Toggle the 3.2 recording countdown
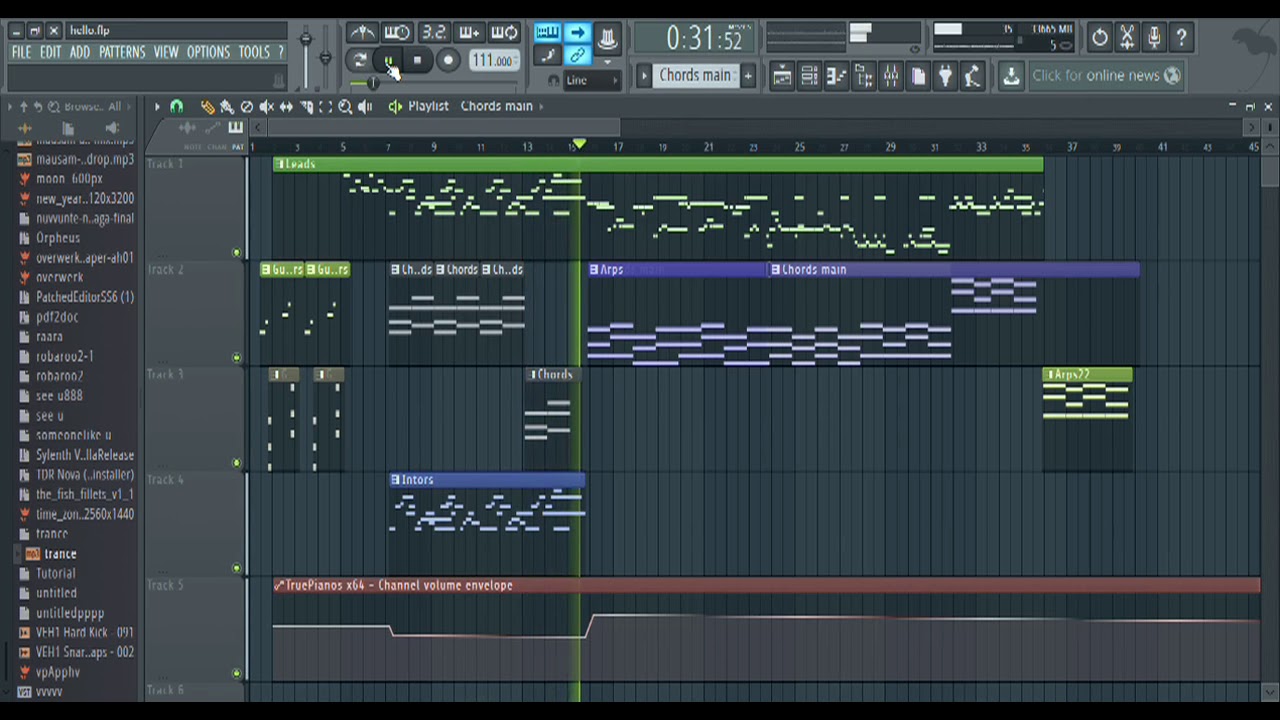 433,33
